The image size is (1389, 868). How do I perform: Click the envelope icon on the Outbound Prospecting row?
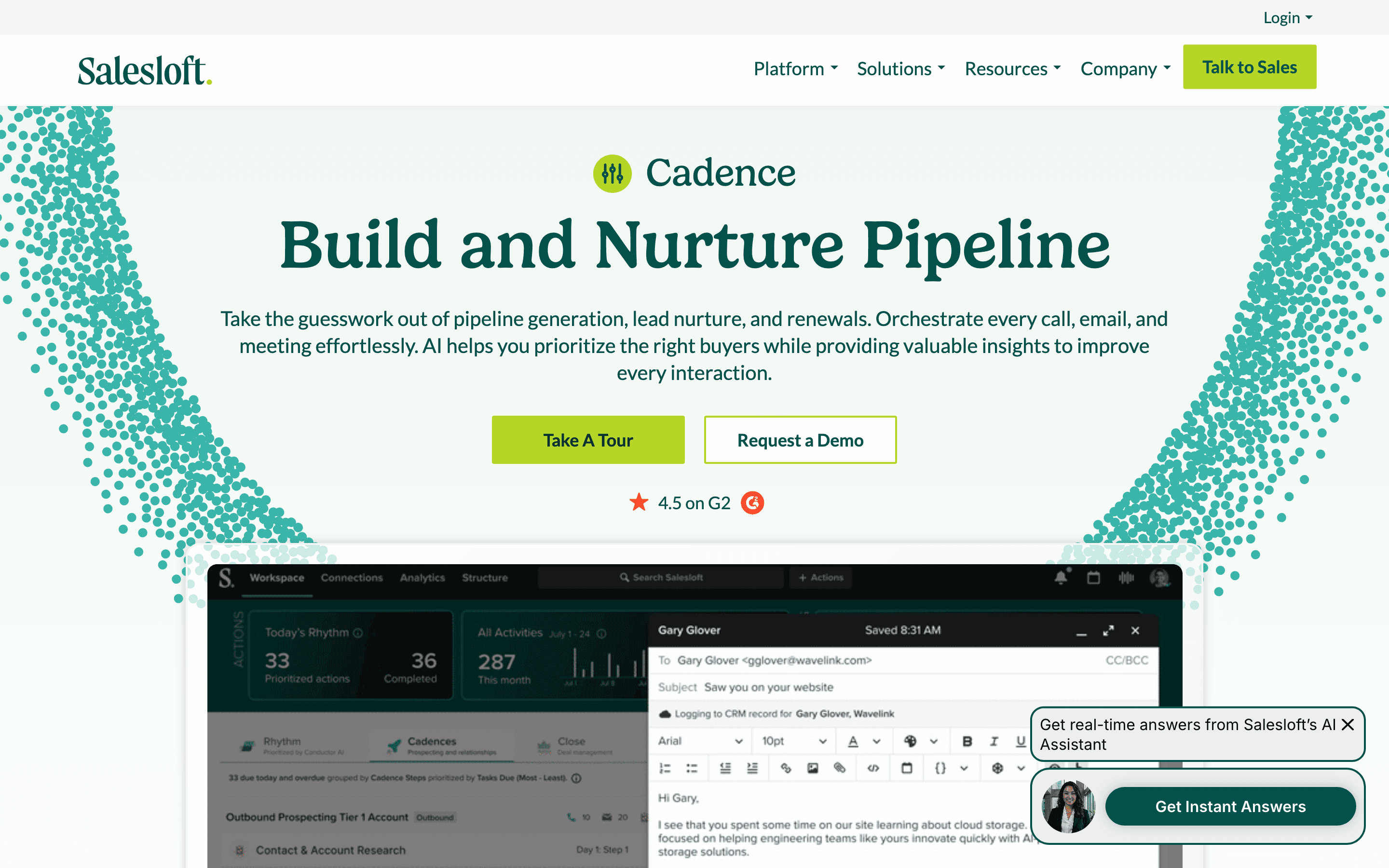(x=607, y=817)
